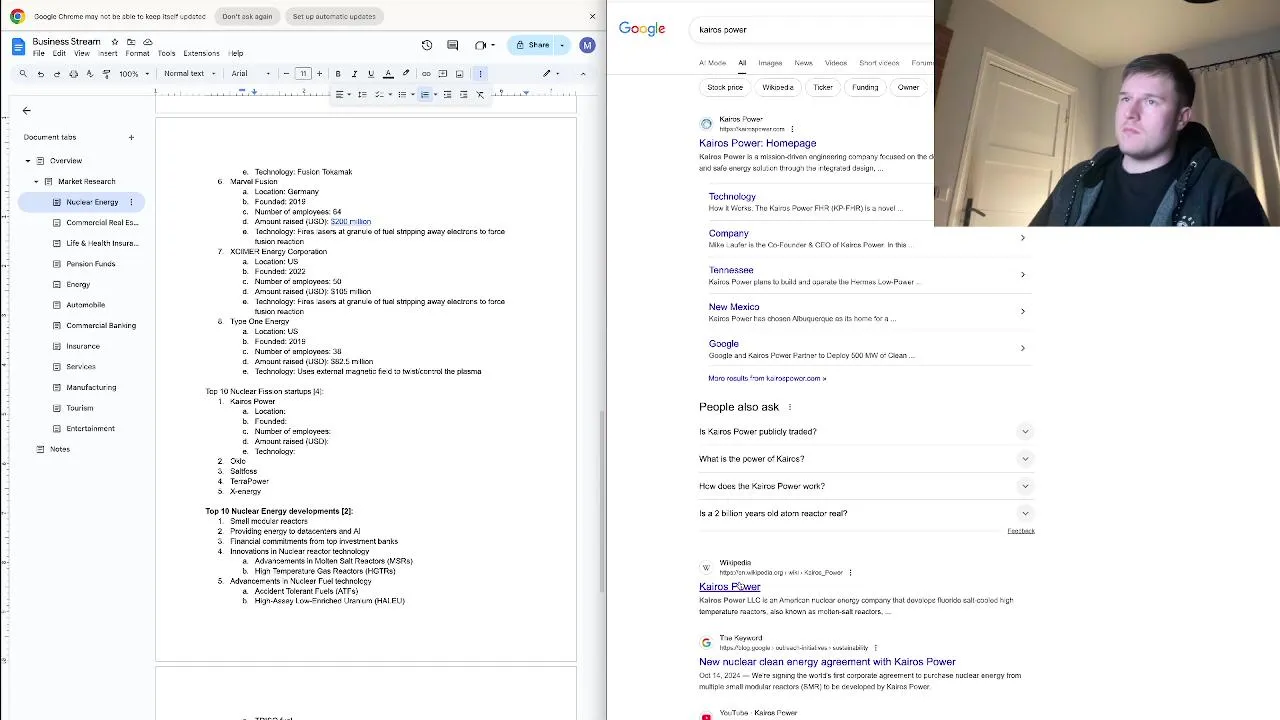Collapse the Market Research subtree
This screenshot has height=720, width=1280.
(36, 182)
